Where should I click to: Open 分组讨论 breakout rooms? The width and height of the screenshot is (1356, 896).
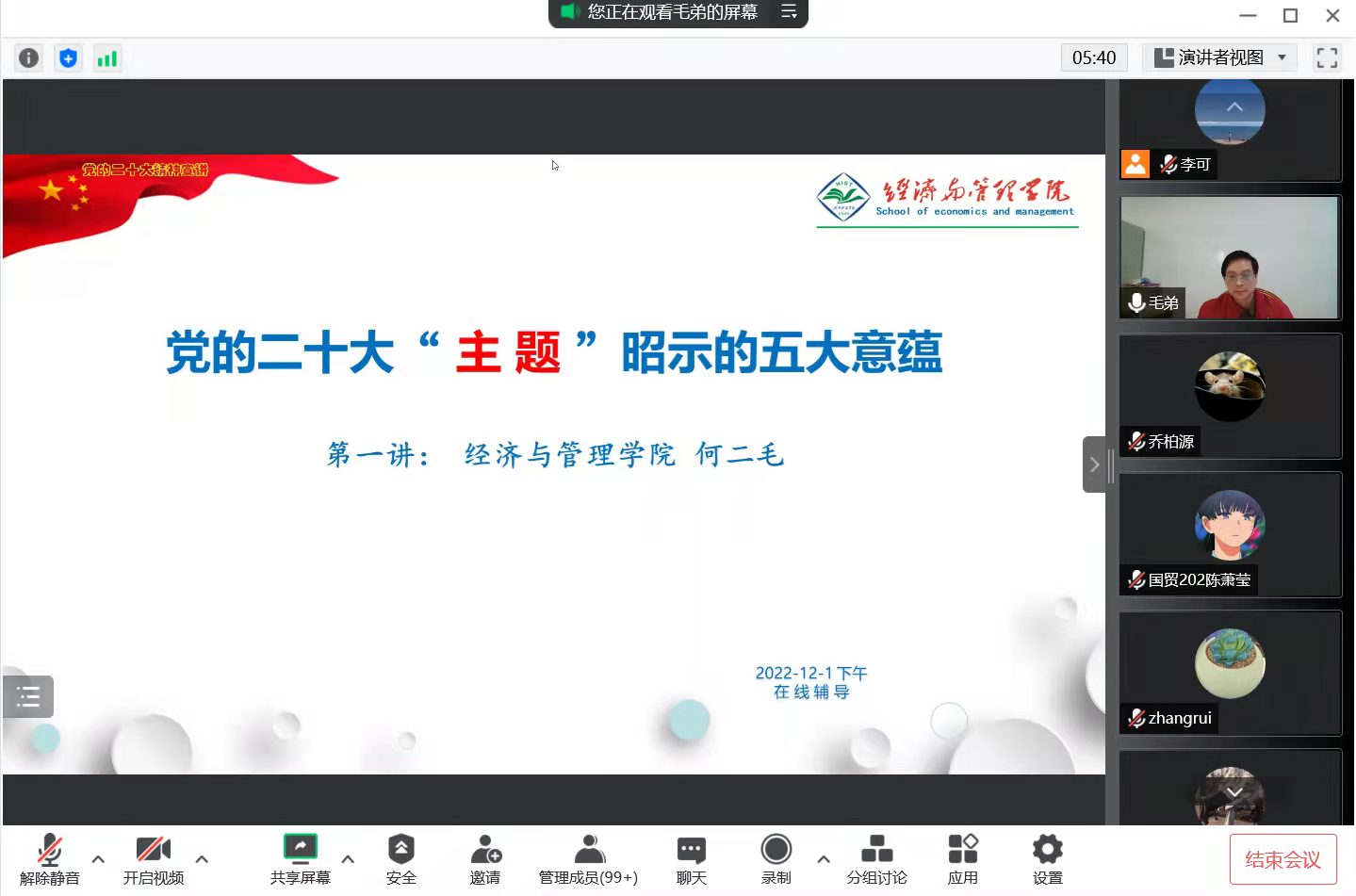[876, 858]
